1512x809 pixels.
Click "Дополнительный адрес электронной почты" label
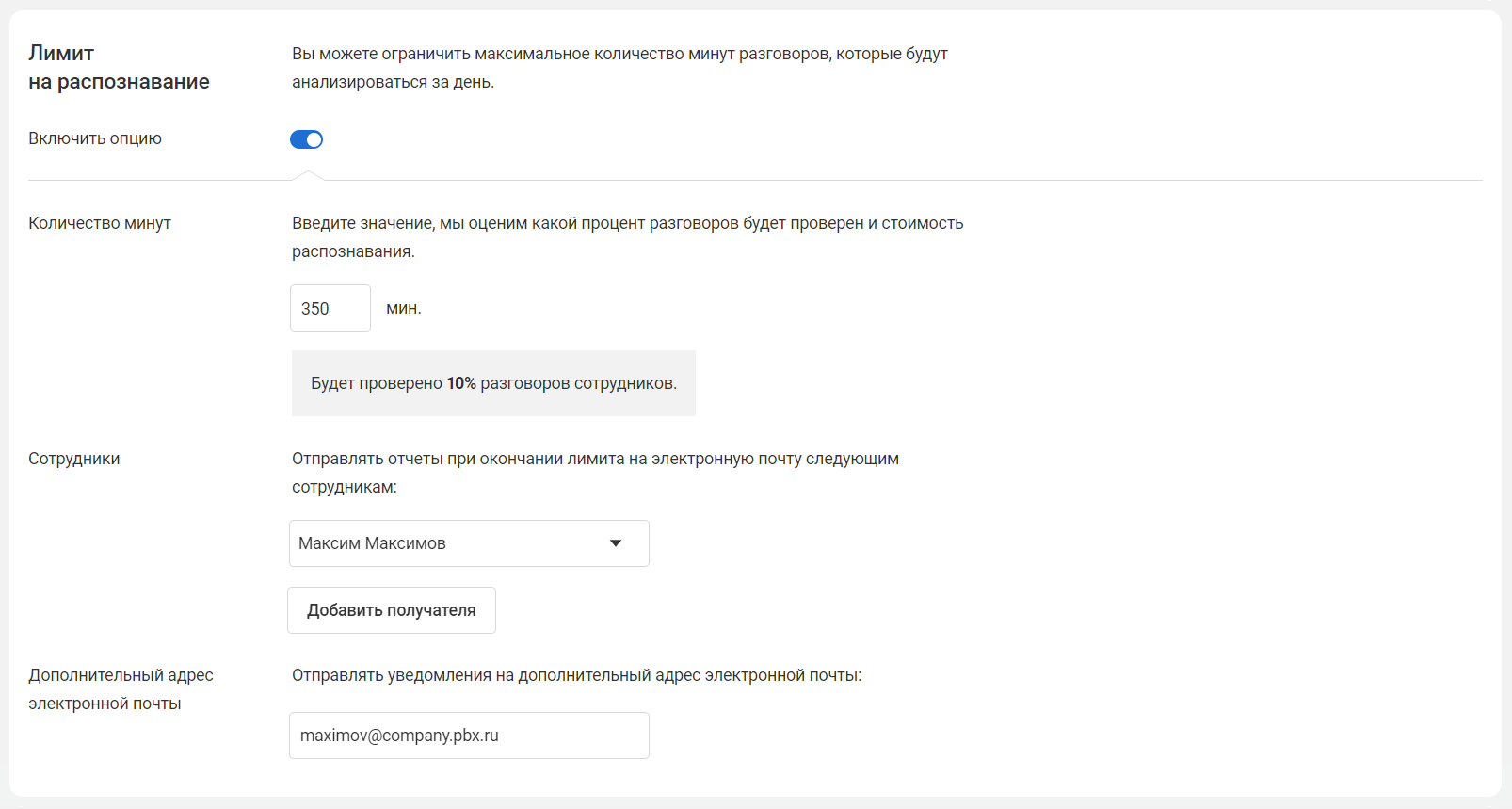coord(121,689)
